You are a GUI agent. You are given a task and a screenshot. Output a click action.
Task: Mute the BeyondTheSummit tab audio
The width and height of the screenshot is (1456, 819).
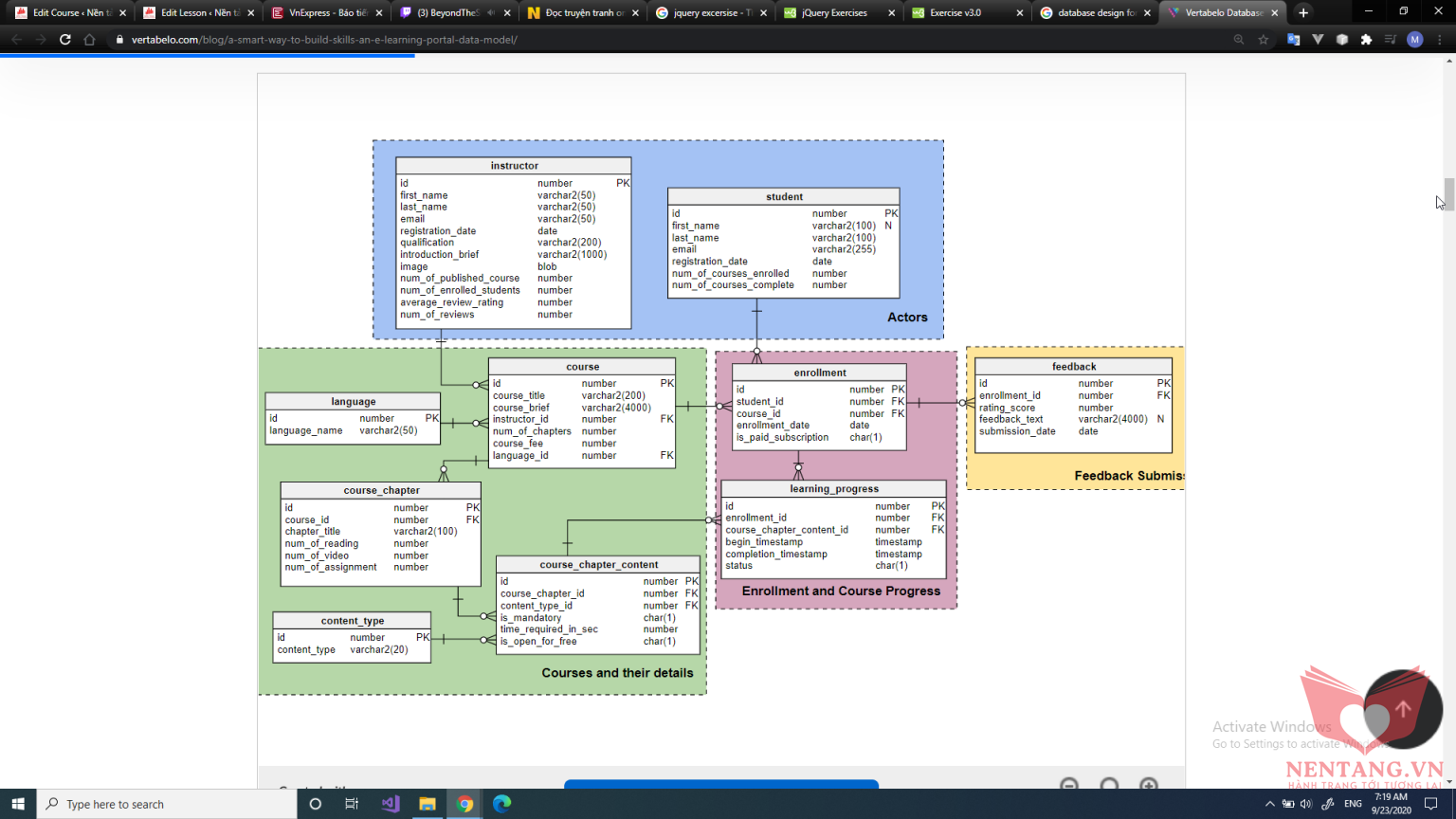coord(491,13)
